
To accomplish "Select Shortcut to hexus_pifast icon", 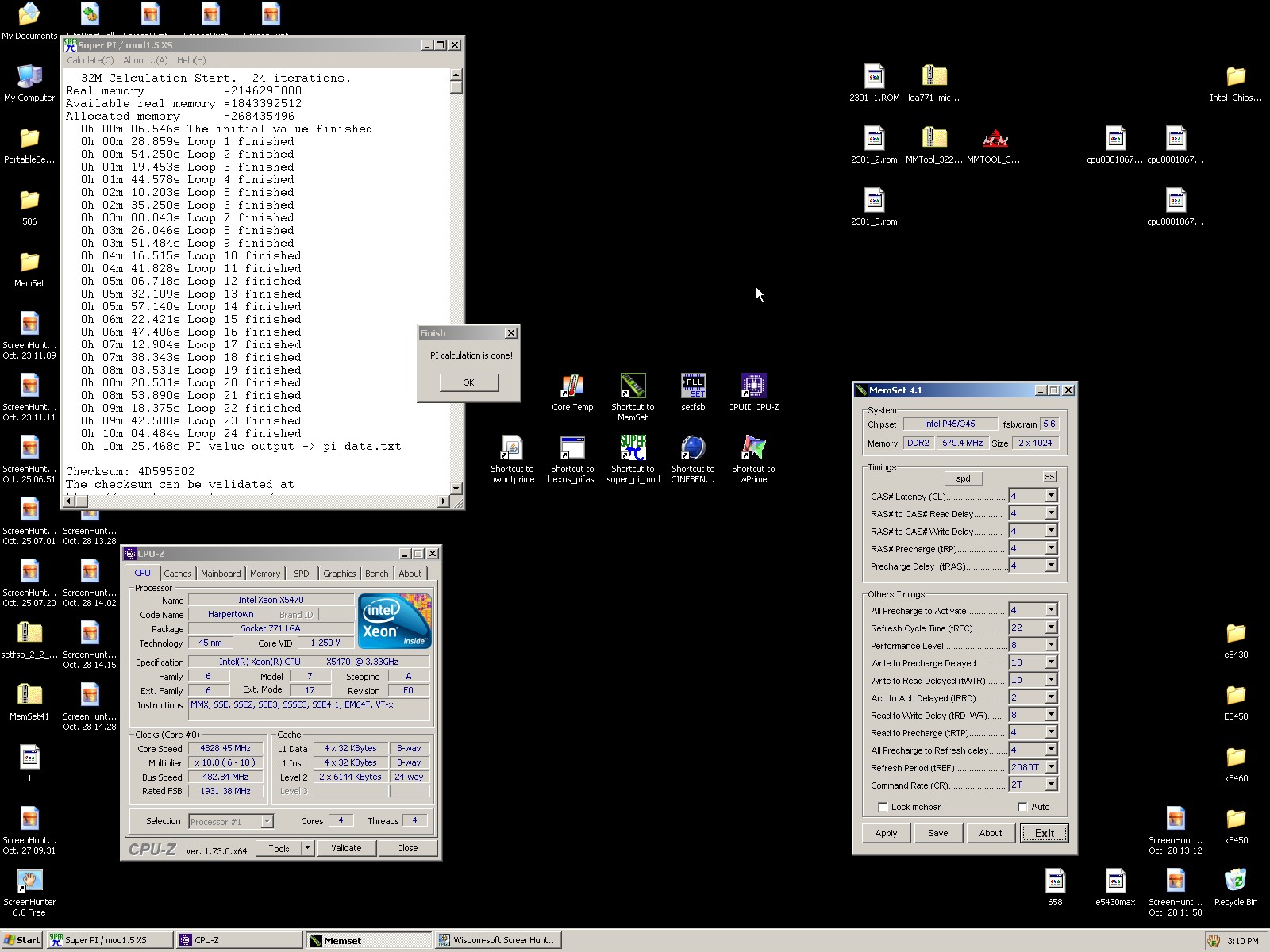I will pyautogui.click(x=572, y=459).
